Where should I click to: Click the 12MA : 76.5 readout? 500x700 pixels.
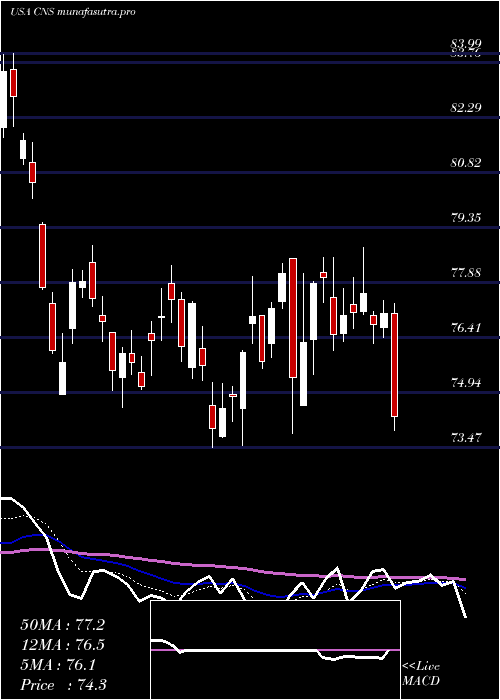pos(62,645)
